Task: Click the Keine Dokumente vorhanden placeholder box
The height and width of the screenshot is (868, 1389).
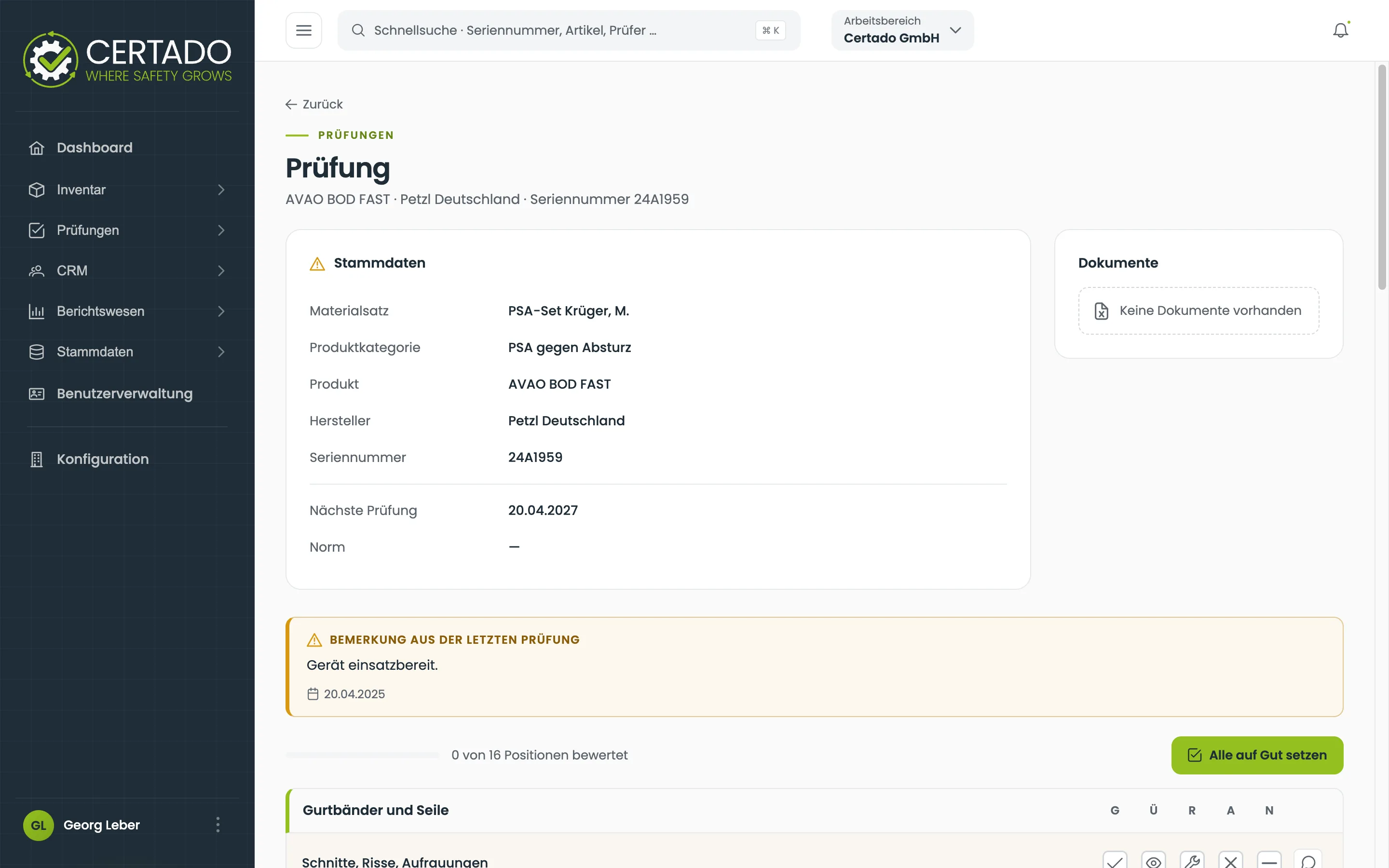Action: tap(1198, 311)
